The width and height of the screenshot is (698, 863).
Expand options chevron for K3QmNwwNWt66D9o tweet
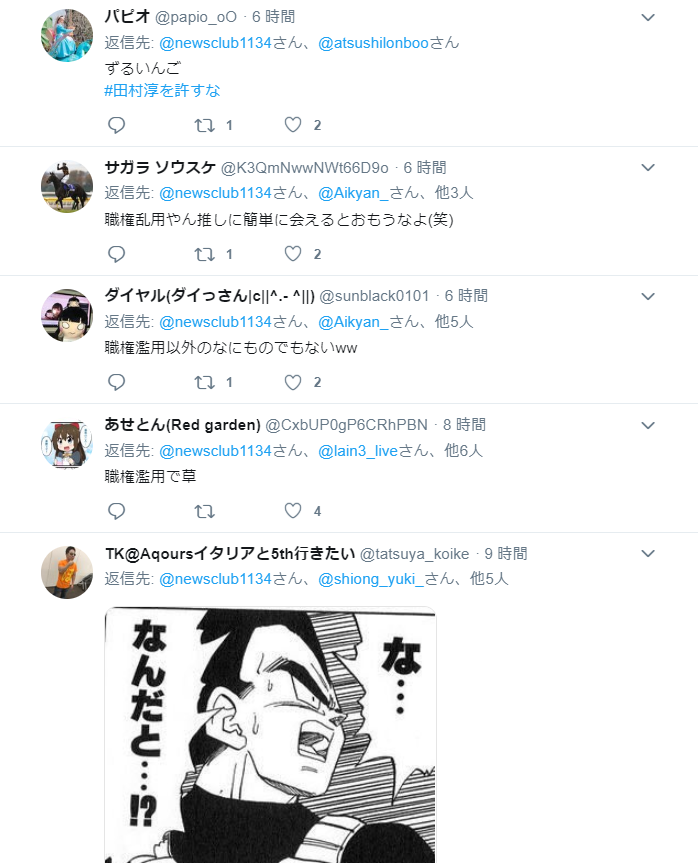(648, 167)
